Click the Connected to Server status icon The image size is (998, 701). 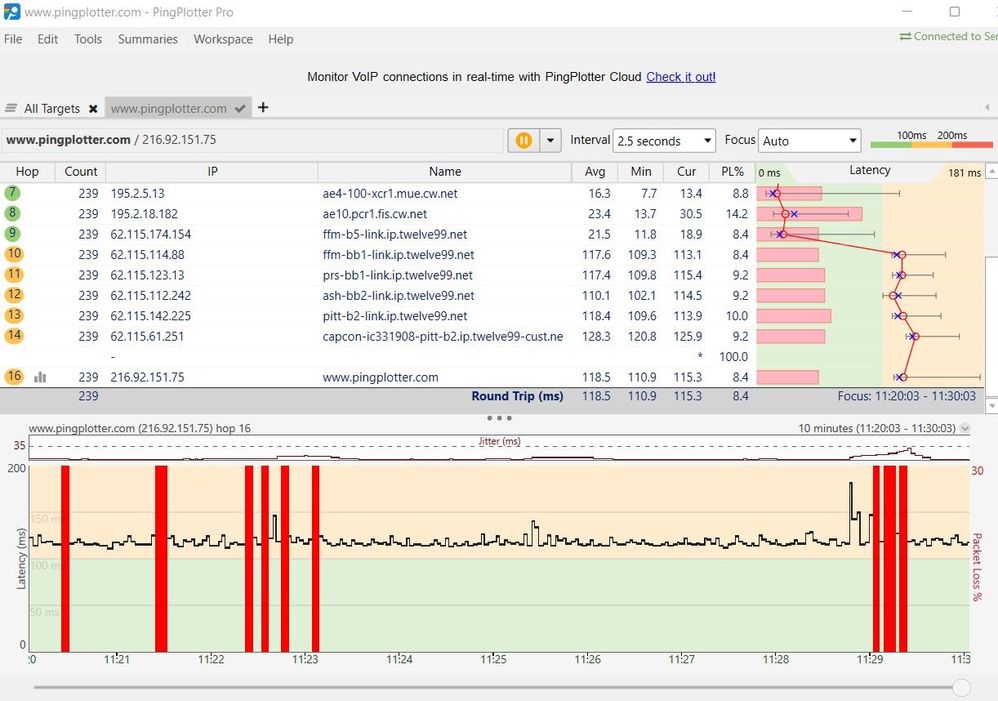click(905, 37)
